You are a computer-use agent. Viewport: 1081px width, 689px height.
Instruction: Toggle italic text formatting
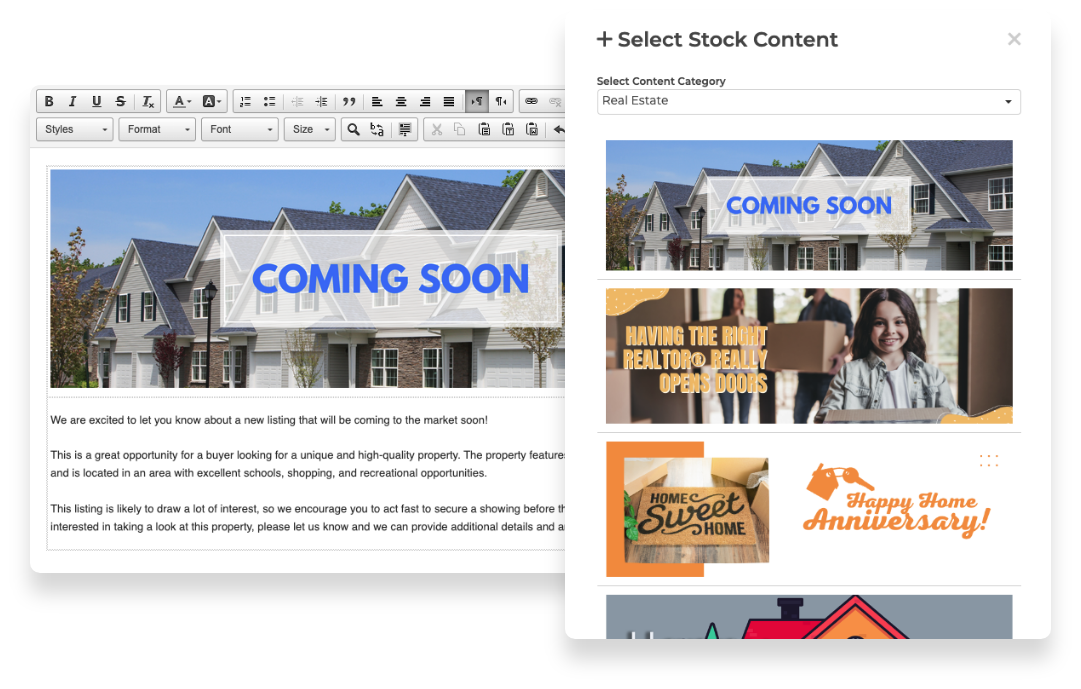click(x=72, y=101)
